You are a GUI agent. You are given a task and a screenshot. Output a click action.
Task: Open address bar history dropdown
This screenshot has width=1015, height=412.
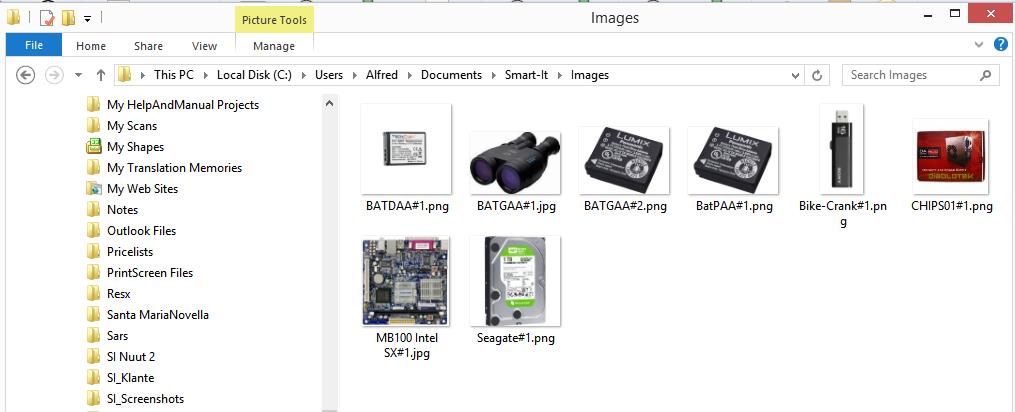coord(796,76)
